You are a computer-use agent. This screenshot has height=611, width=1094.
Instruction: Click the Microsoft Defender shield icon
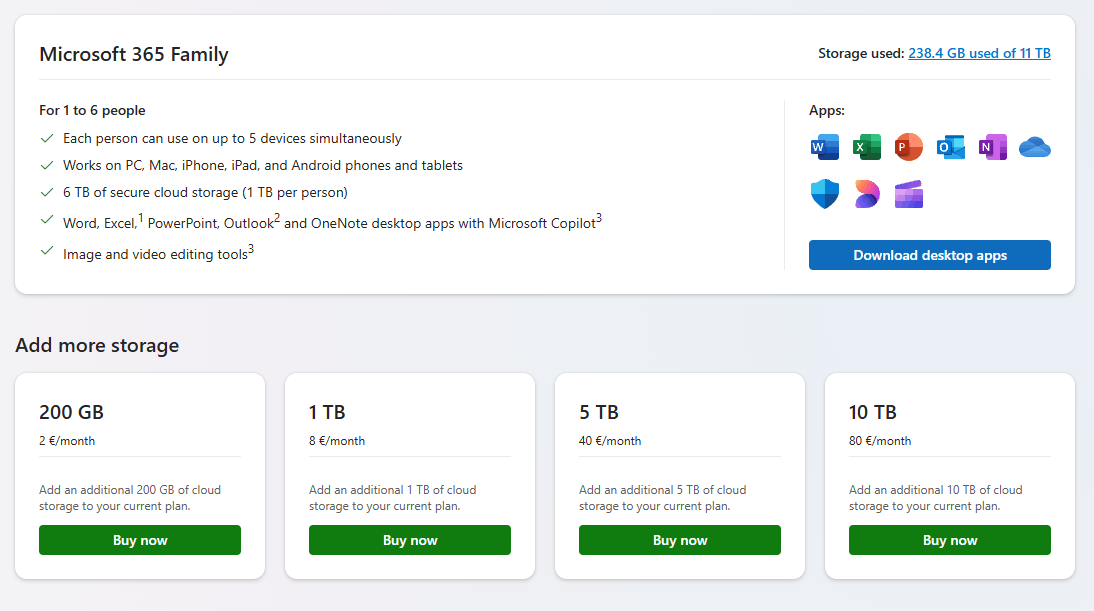click(825, 194)
